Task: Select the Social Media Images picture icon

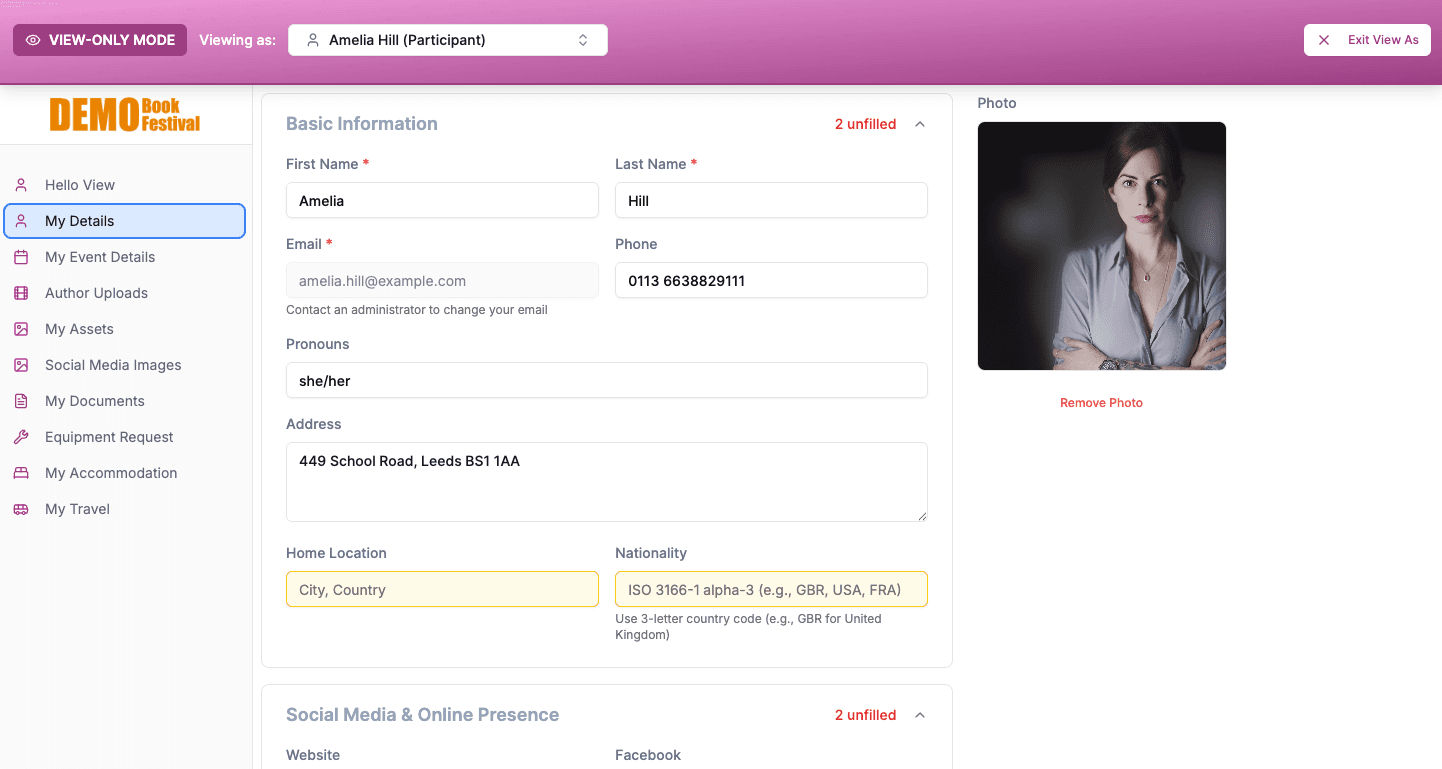Action: pyautogui.click(x=21, y=365)
